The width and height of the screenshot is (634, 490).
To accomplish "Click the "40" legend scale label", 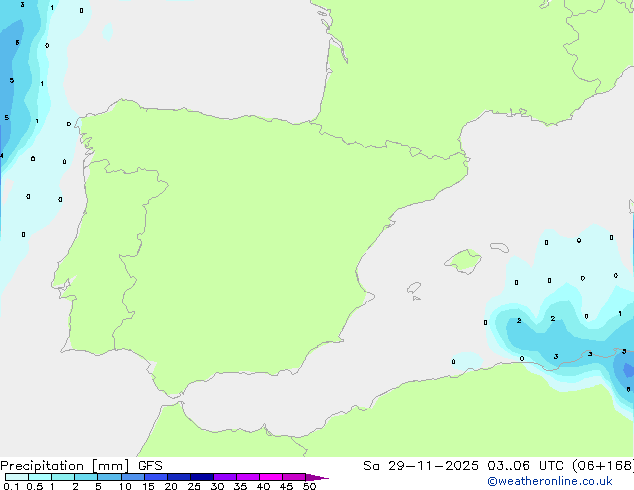I will pyautogui.click(x=263, y=486).
